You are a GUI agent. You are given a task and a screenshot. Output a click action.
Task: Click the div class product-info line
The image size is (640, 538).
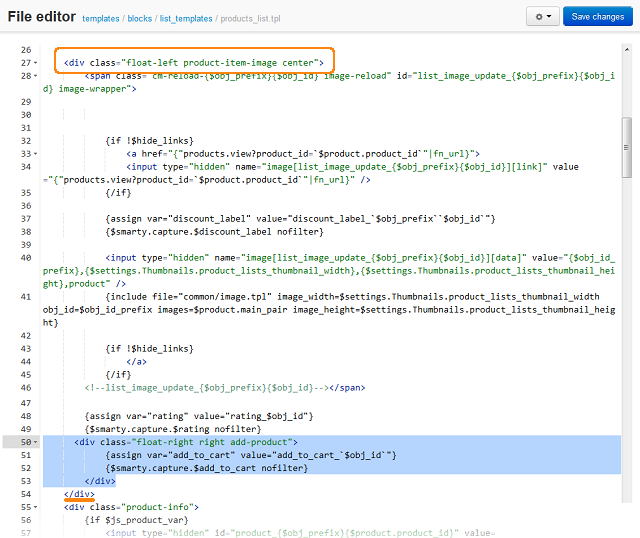point(131,507)
